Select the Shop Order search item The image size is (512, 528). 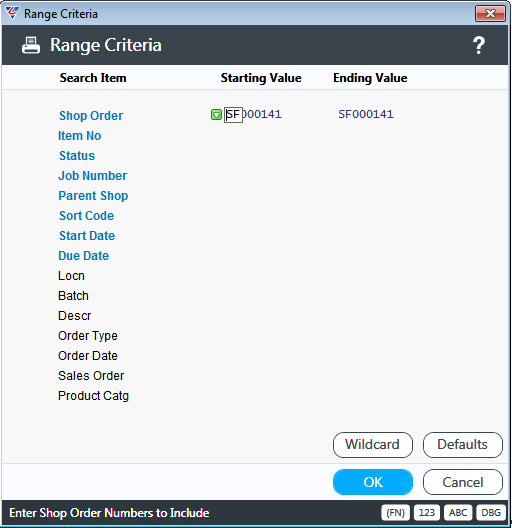[91, 116]
